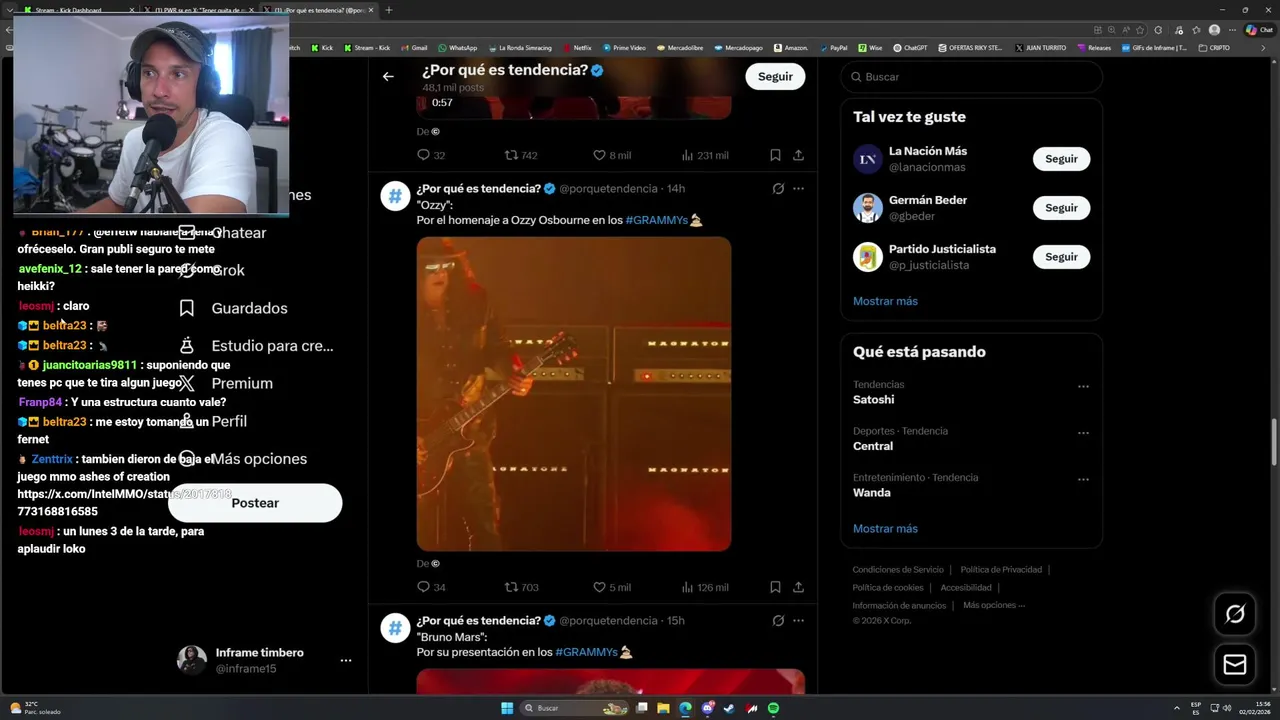Screen dimensions: 1280x720
Task: Open the Más opciones sidebar item
Action: pos(242,459)
